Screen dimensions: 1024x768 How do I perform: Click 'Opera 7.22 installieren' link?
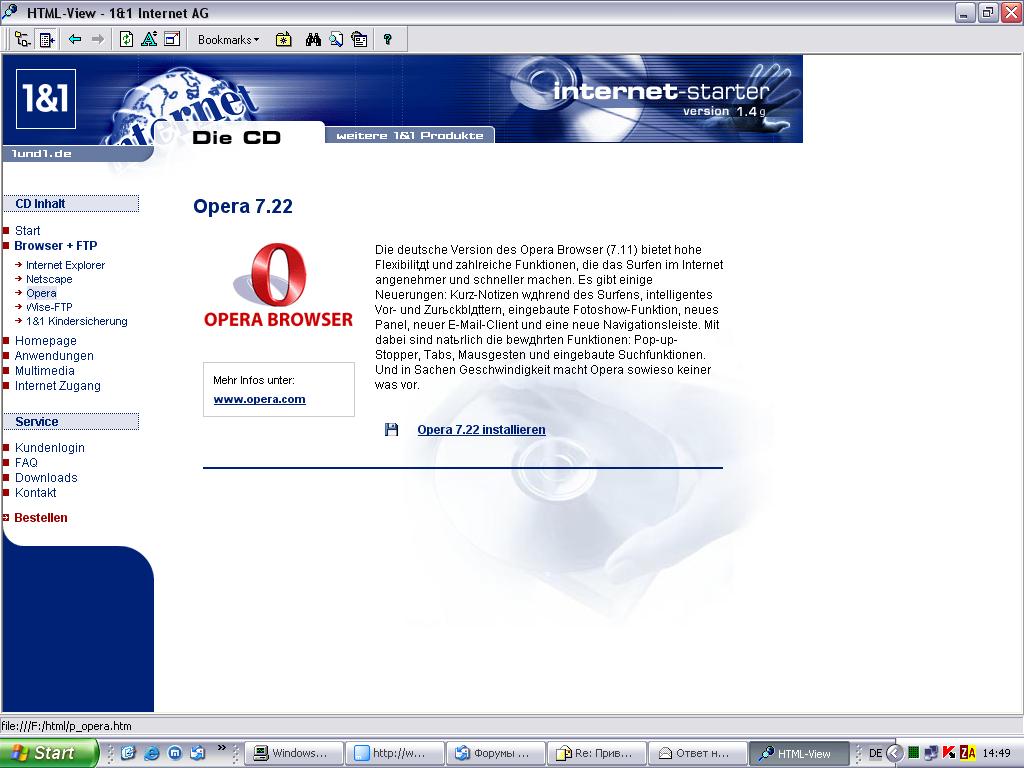(x=481, y=430)
